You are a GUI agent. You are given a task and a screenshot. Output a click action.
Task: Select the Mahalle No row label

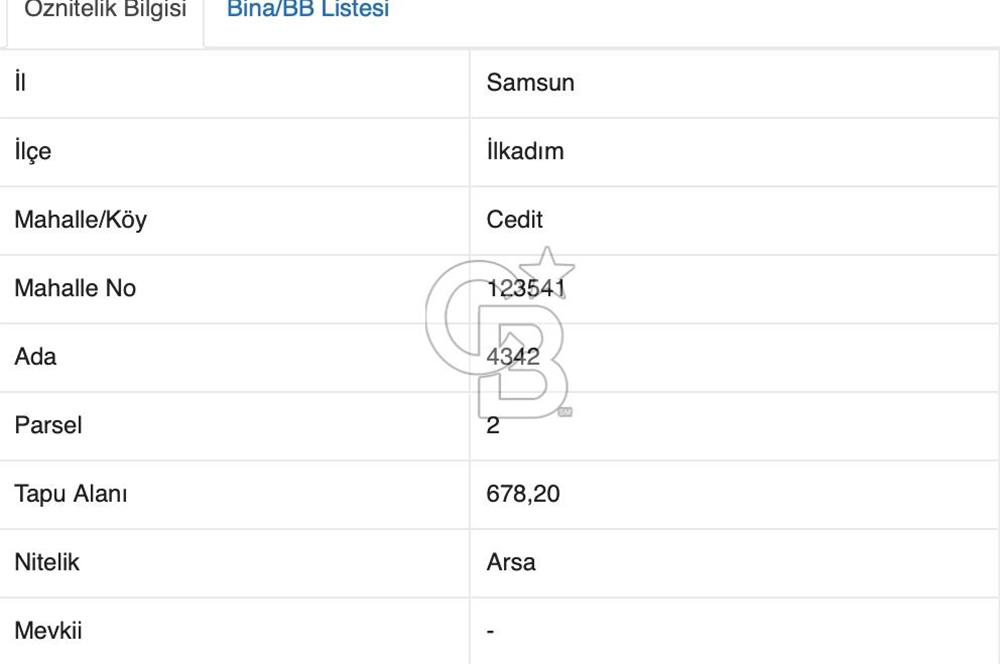(x=75, y=288)
